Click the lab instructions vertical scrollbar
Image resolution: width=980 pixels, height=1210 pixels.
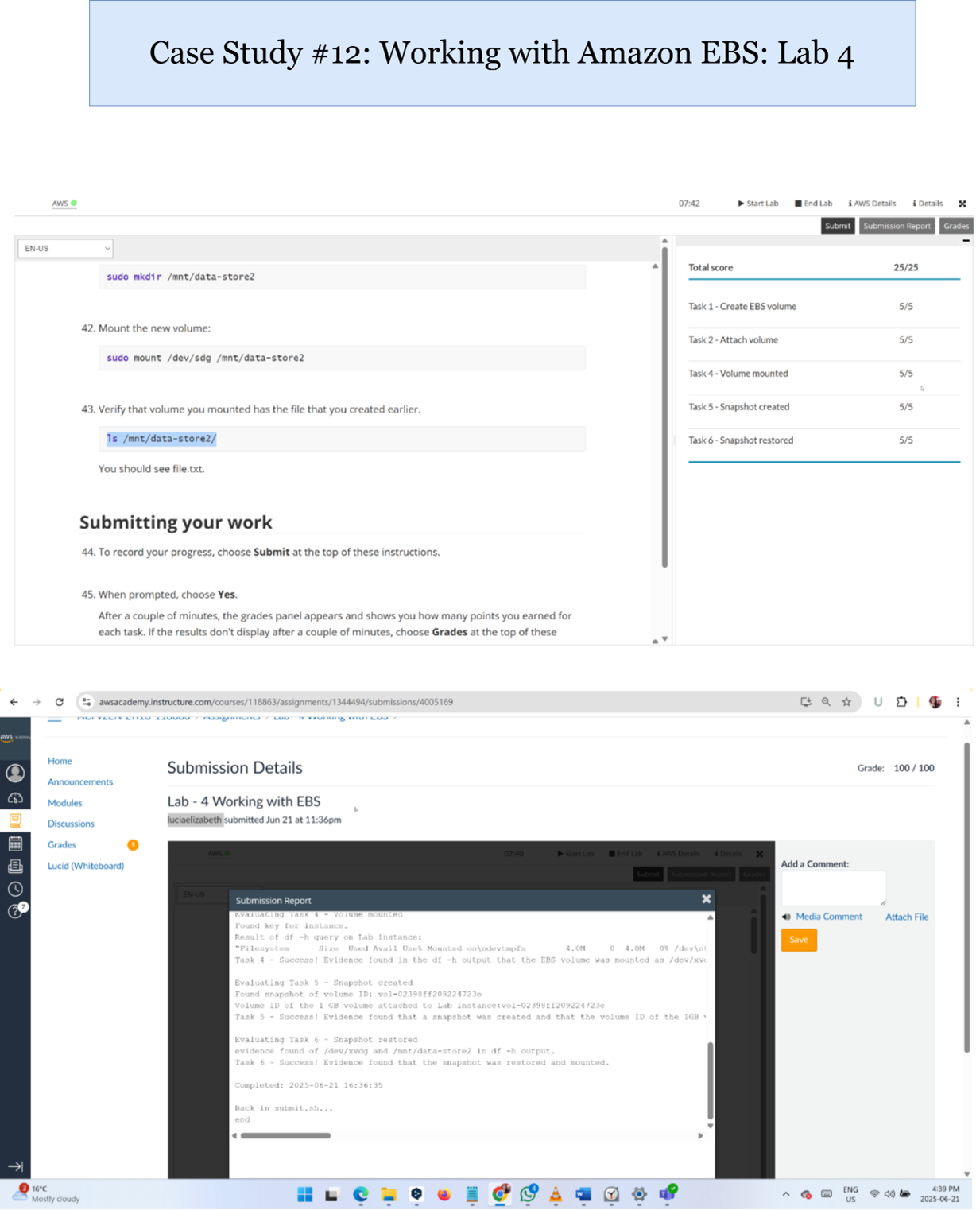click(x=664, y=407)
